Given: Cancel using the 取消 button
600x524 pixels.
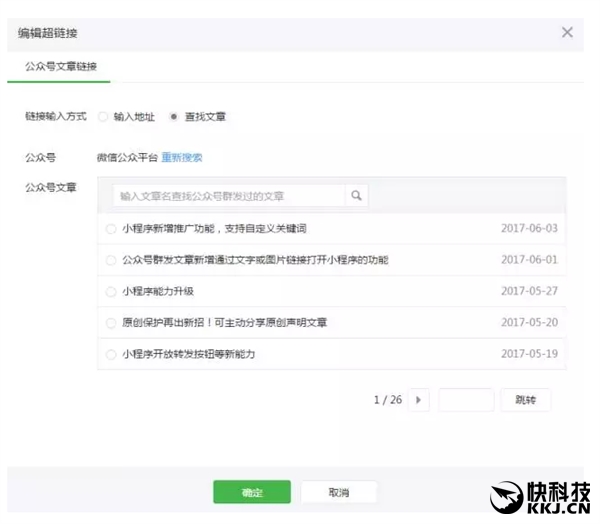Looking at the screenshot, I should point(339,492).
